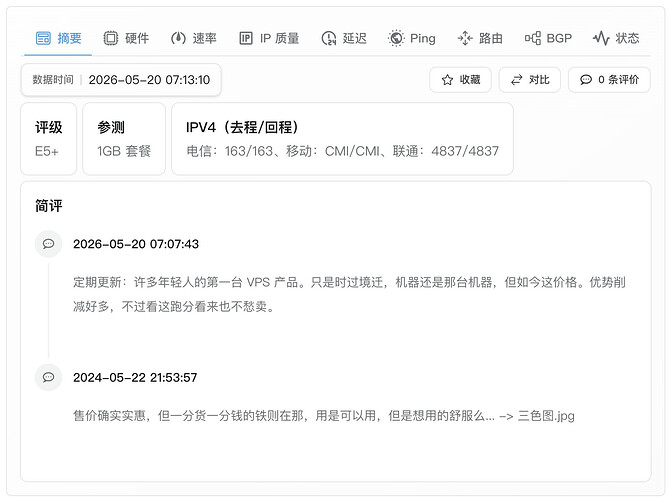Click the BGP network nodes icon
The height and width of the screenshot is (500, 668).
pyautogui.click(x=533, y=38)
